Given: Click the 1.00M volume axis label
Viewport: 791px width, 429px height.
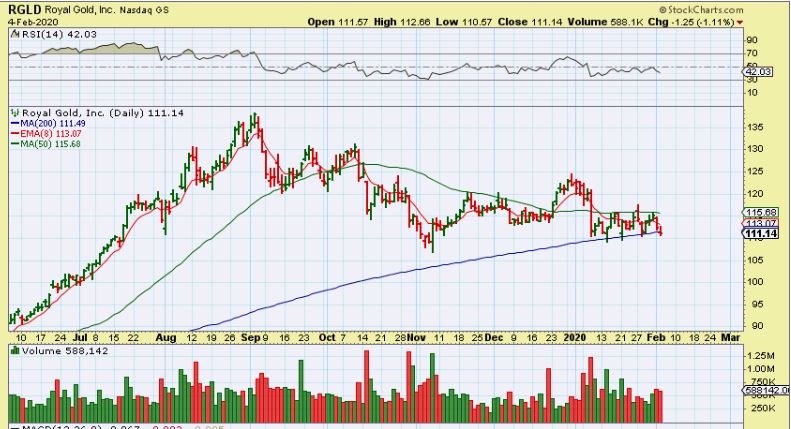Looking at the screenshot, I should point(760,369).
